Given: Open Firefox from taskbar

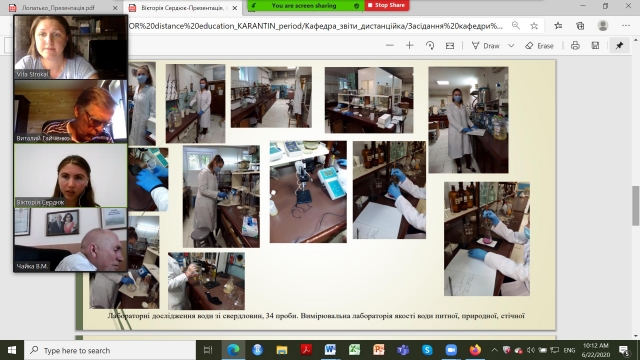Looking at the screenshot, I should pyautogui.click(x=475, y=350).
